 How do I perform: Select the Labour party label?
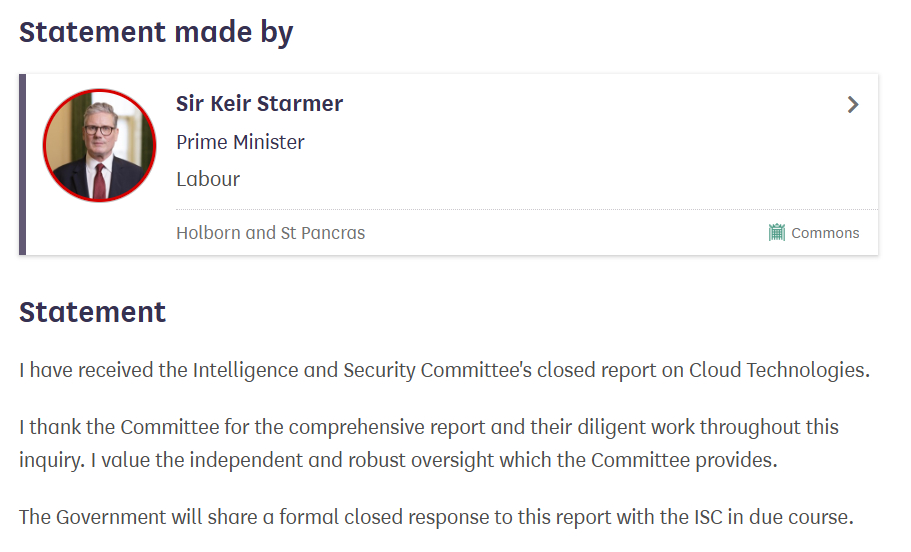point(208,180)
